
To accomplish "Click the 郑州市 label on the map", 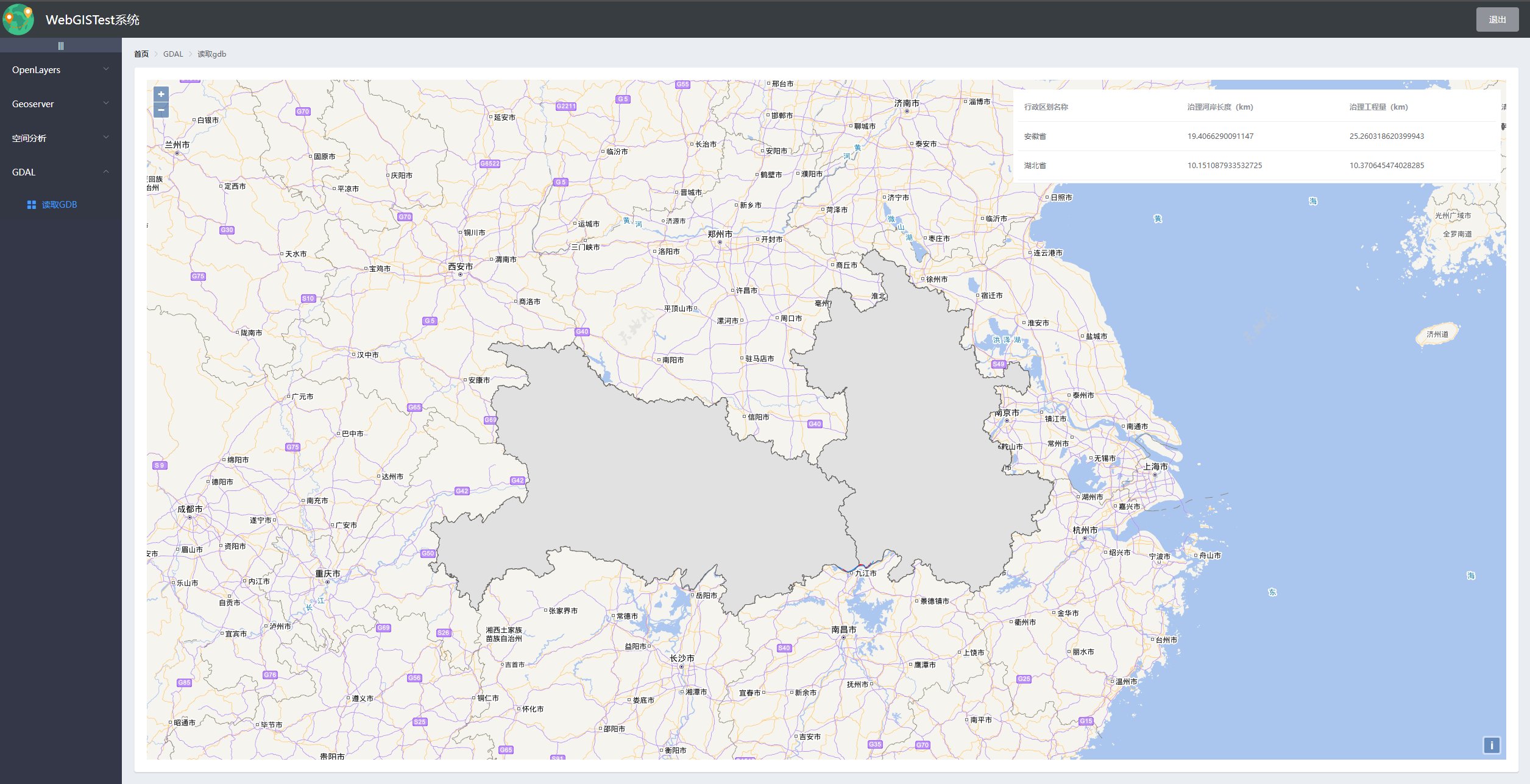I will pyautogui.click(x=720, y=234).
